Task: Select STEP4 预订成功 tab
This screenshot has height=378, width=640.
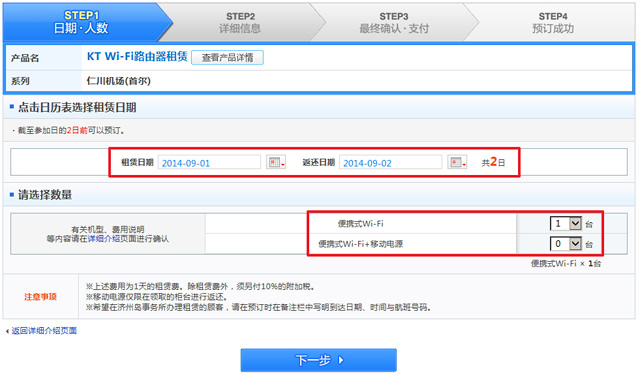Action: point(553,22)
